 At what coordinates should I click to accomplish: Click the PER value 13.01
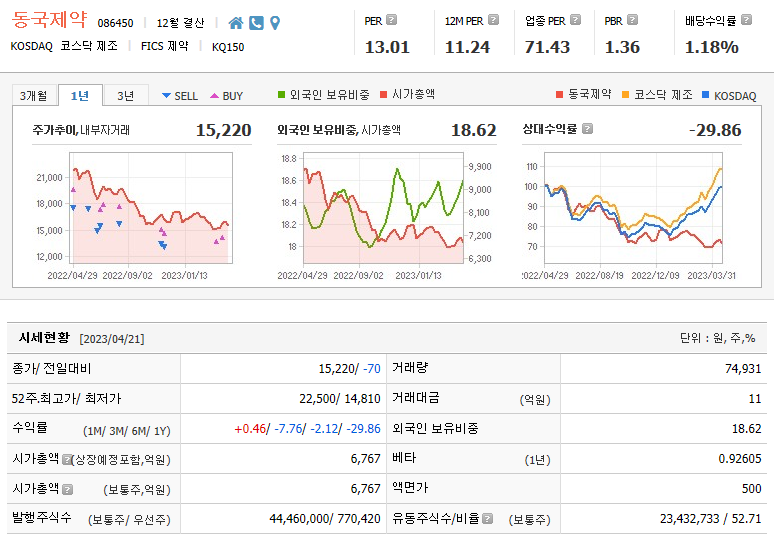[x=387, y=47]
